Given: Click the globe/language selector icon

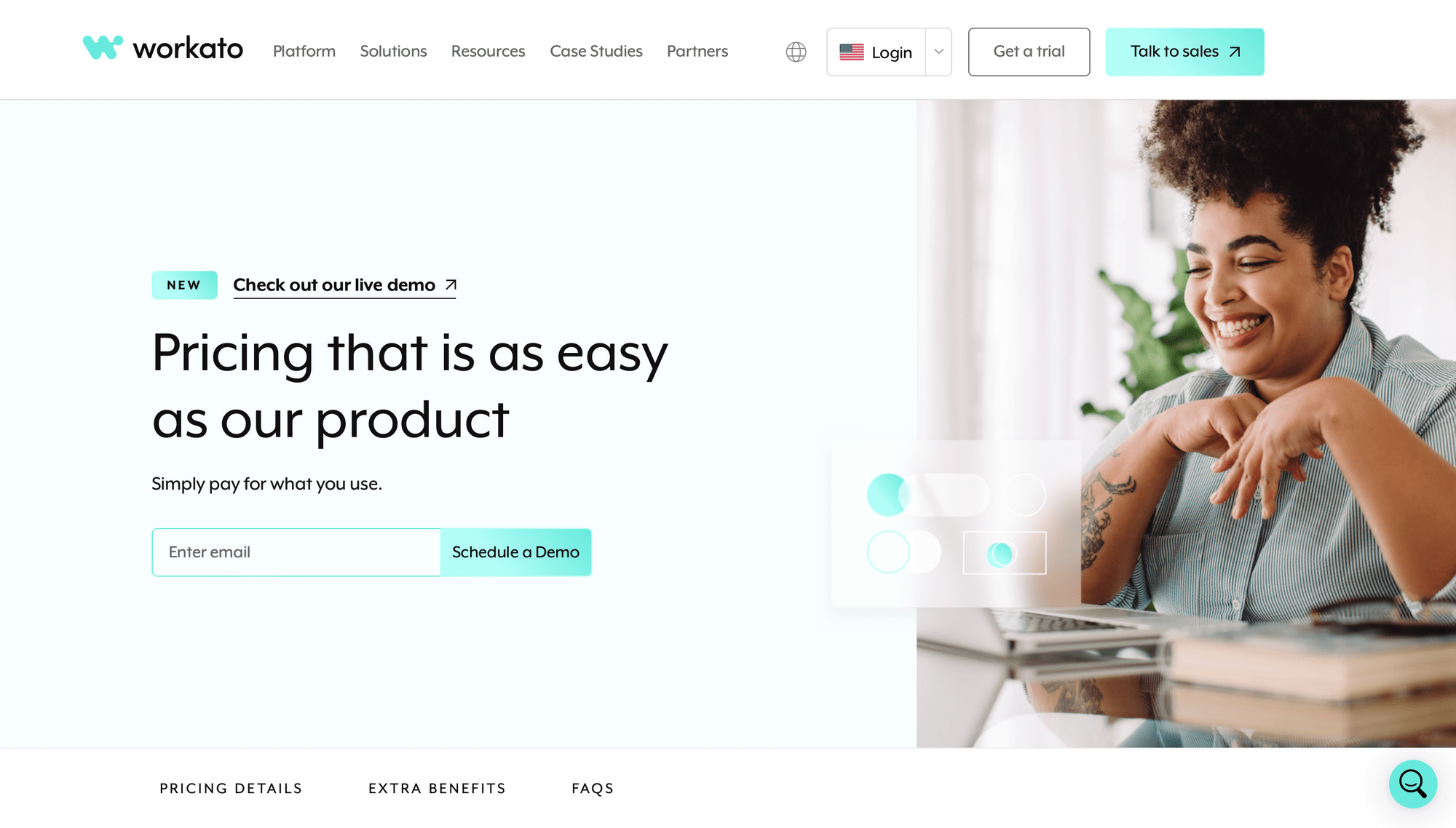Looking at the screenshot, I should [x=796, y=51].
